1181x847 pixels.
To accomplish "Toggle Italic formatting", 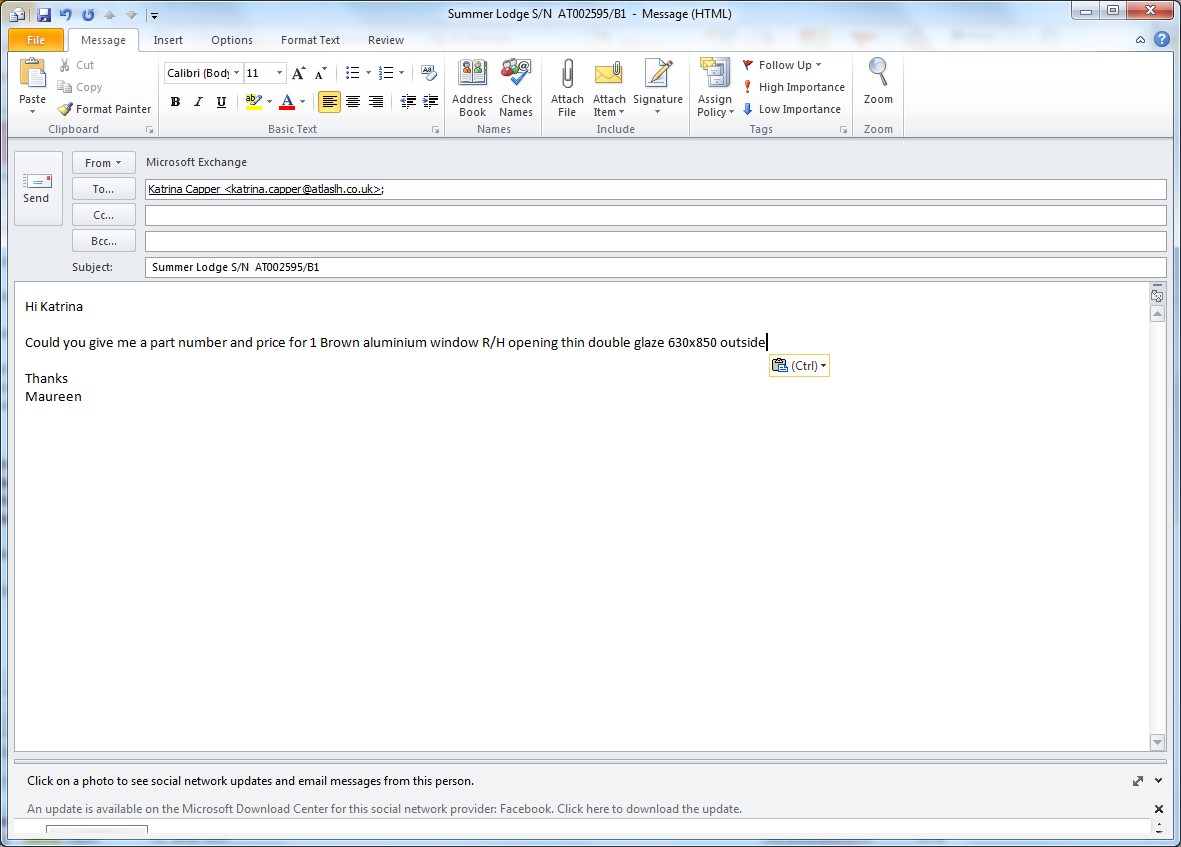I will tap(198, 102).
